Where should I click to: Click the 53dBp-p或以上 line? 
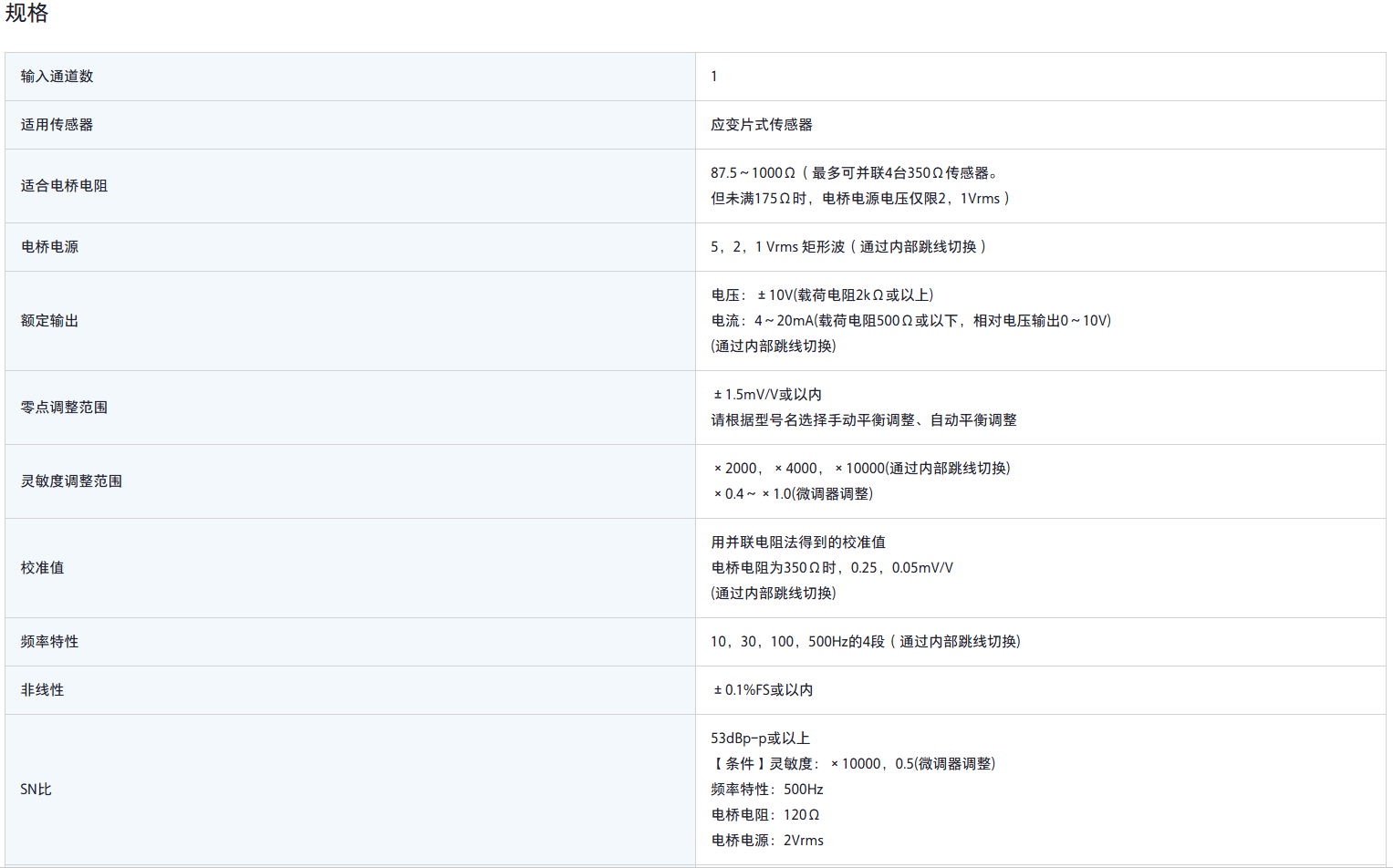tap(760, 739)
